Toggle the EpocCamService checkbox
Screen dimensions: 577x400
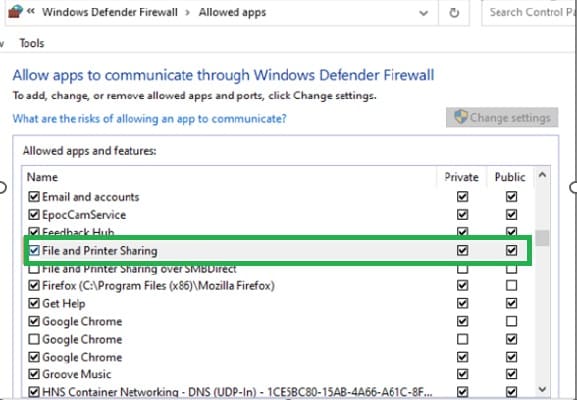[34, 215]
